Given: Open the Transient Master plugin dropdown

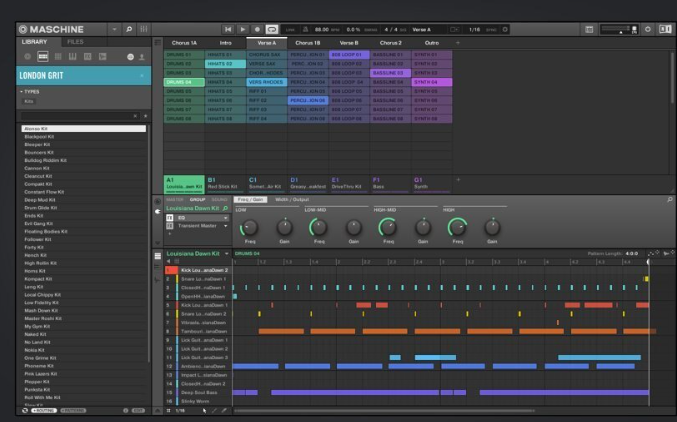Looking at the screenshot, I should 226,225.
